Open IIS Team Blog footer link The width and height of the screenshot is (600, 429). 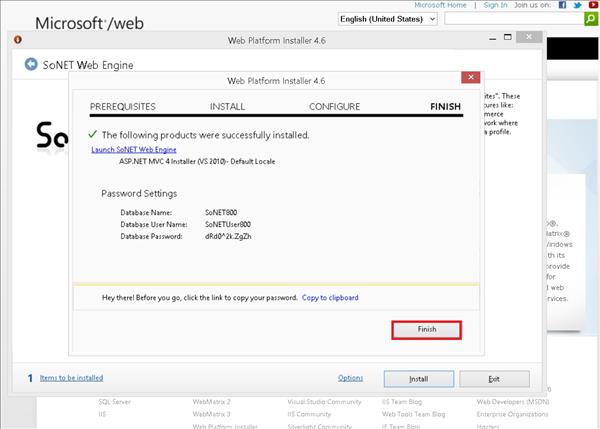[402, 402]
